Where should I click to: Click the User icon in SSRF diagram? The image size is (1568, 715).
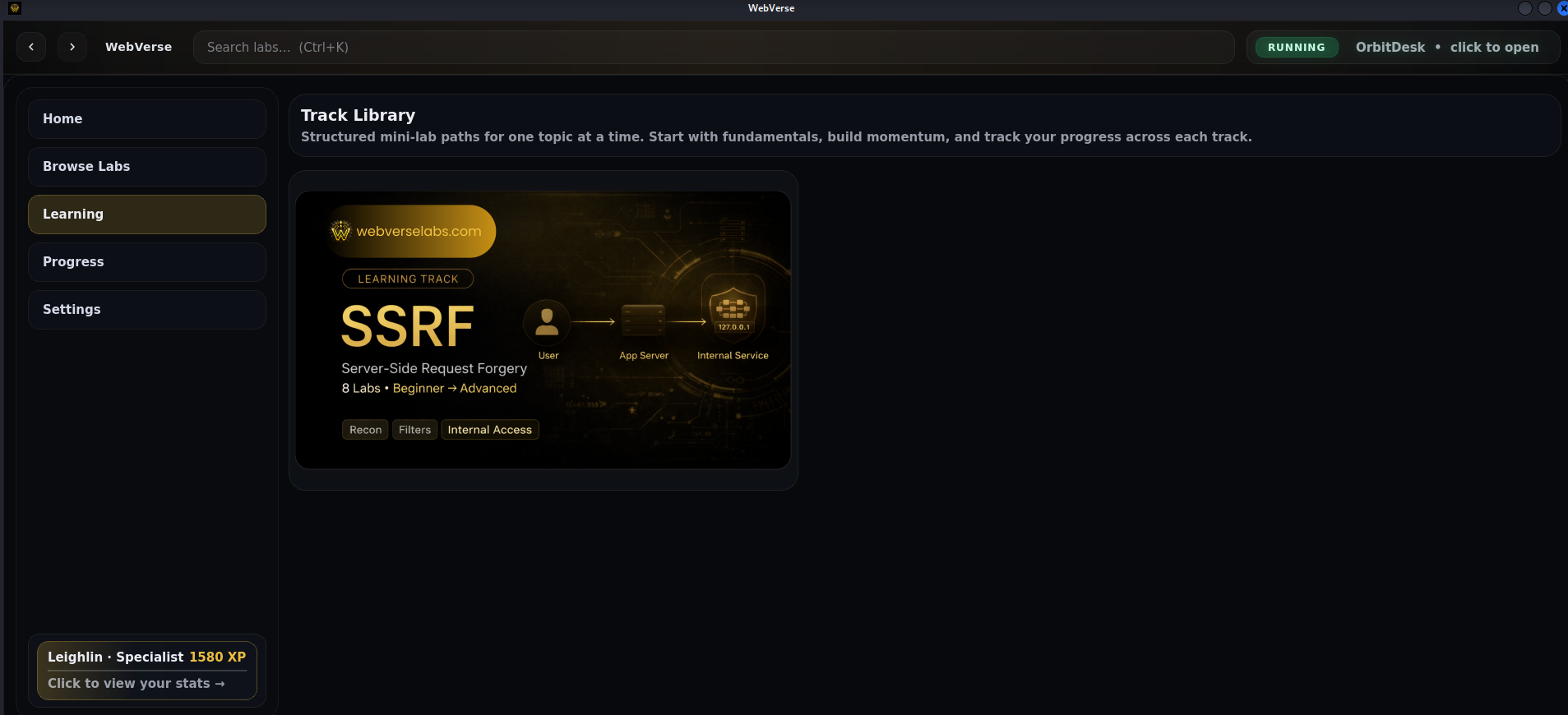pos(547,322)
